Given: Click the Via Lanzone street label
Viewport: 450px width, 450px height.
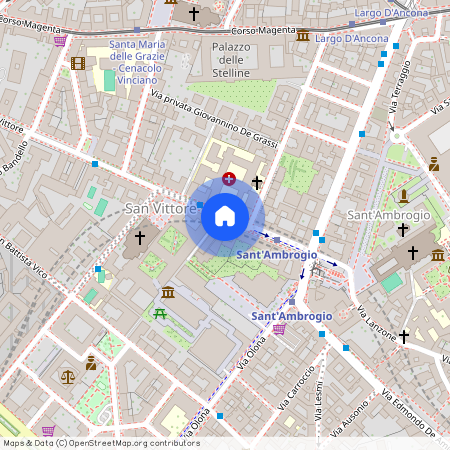Looking at the screenshot, I should click(377, 323).
